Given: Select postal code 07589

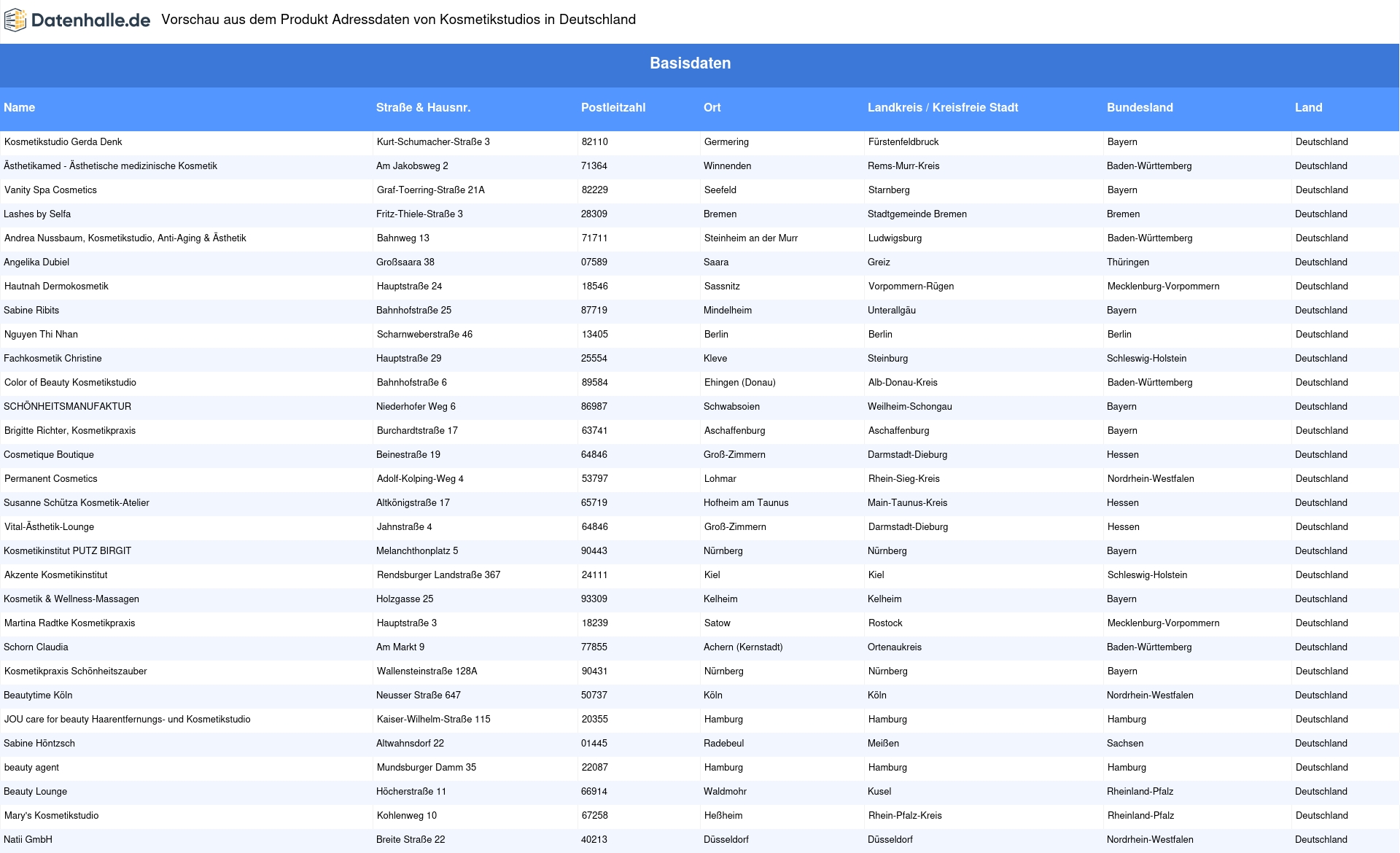Looking at the screenshot, I should pyautogui.click(x=594, y=262).
